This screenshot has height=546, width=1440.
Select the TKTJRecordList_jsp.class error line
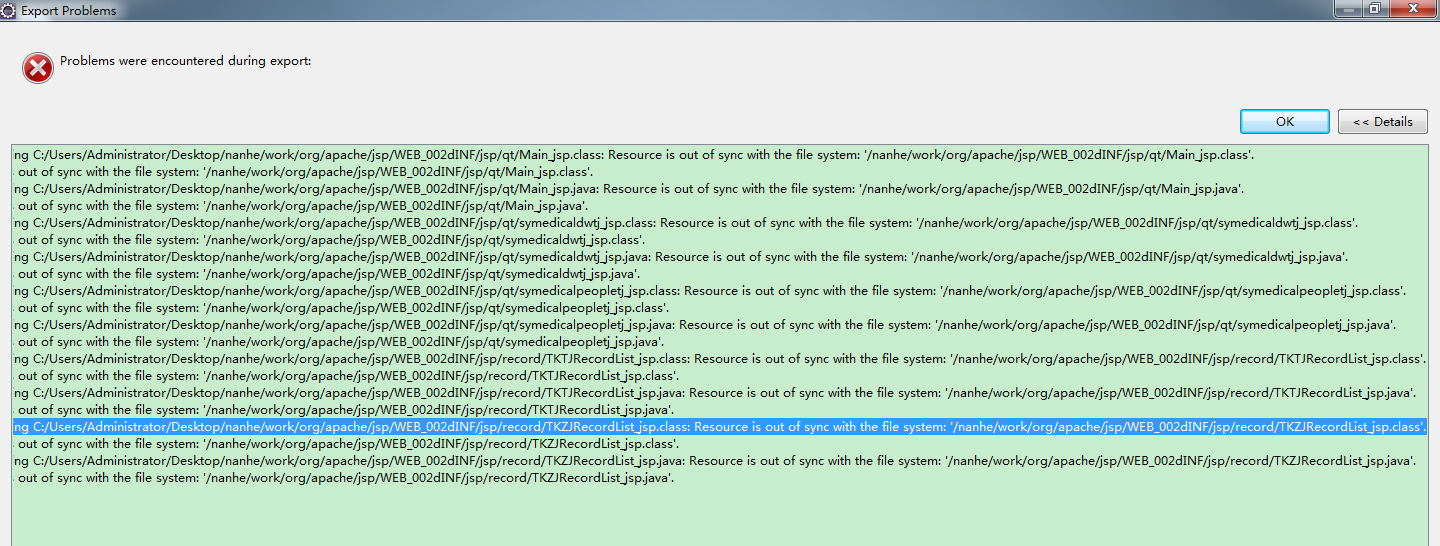720,359
